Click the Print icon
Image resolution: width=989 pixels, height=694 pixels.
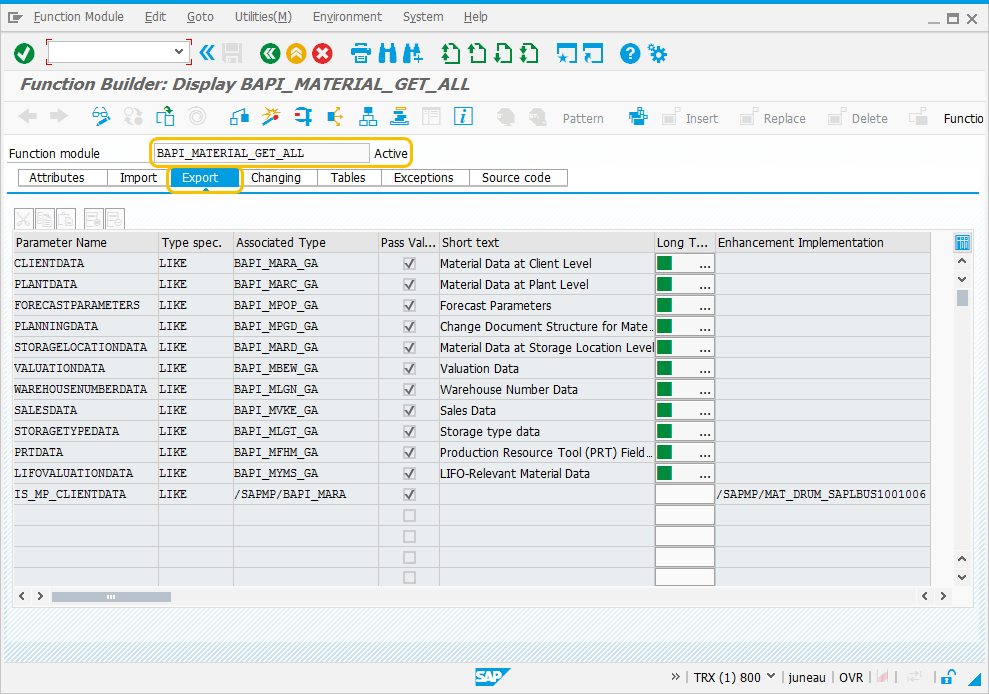(361, 54)
